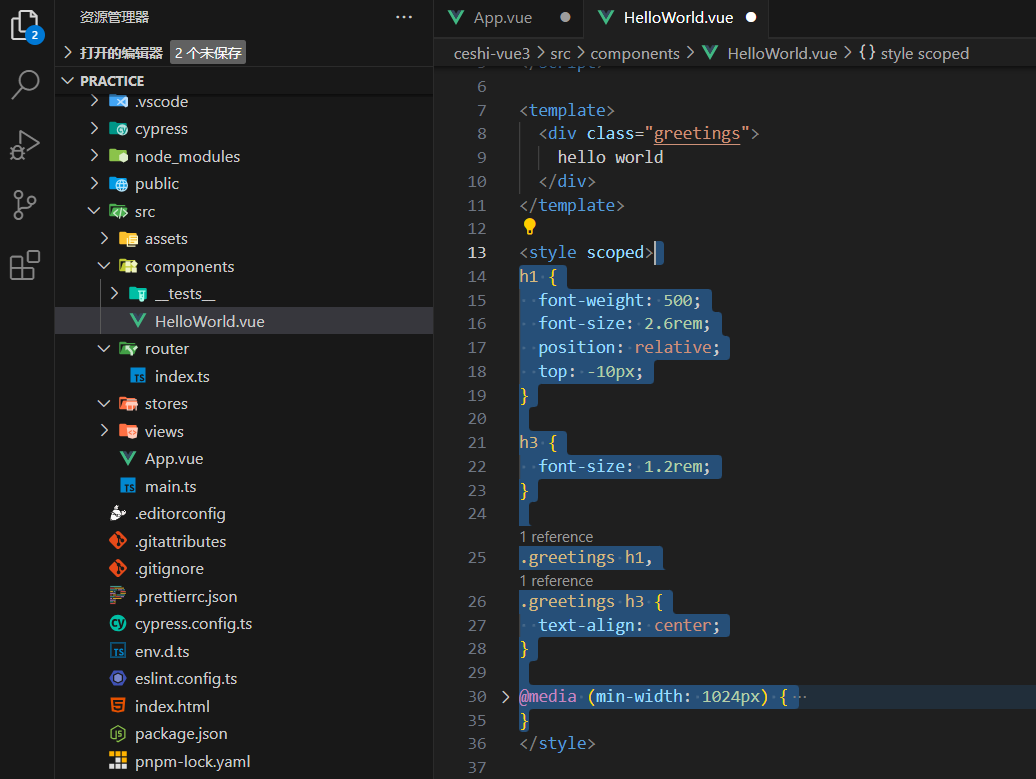Expand the cypress folder
1036x779 pixels.
point(94,128)
